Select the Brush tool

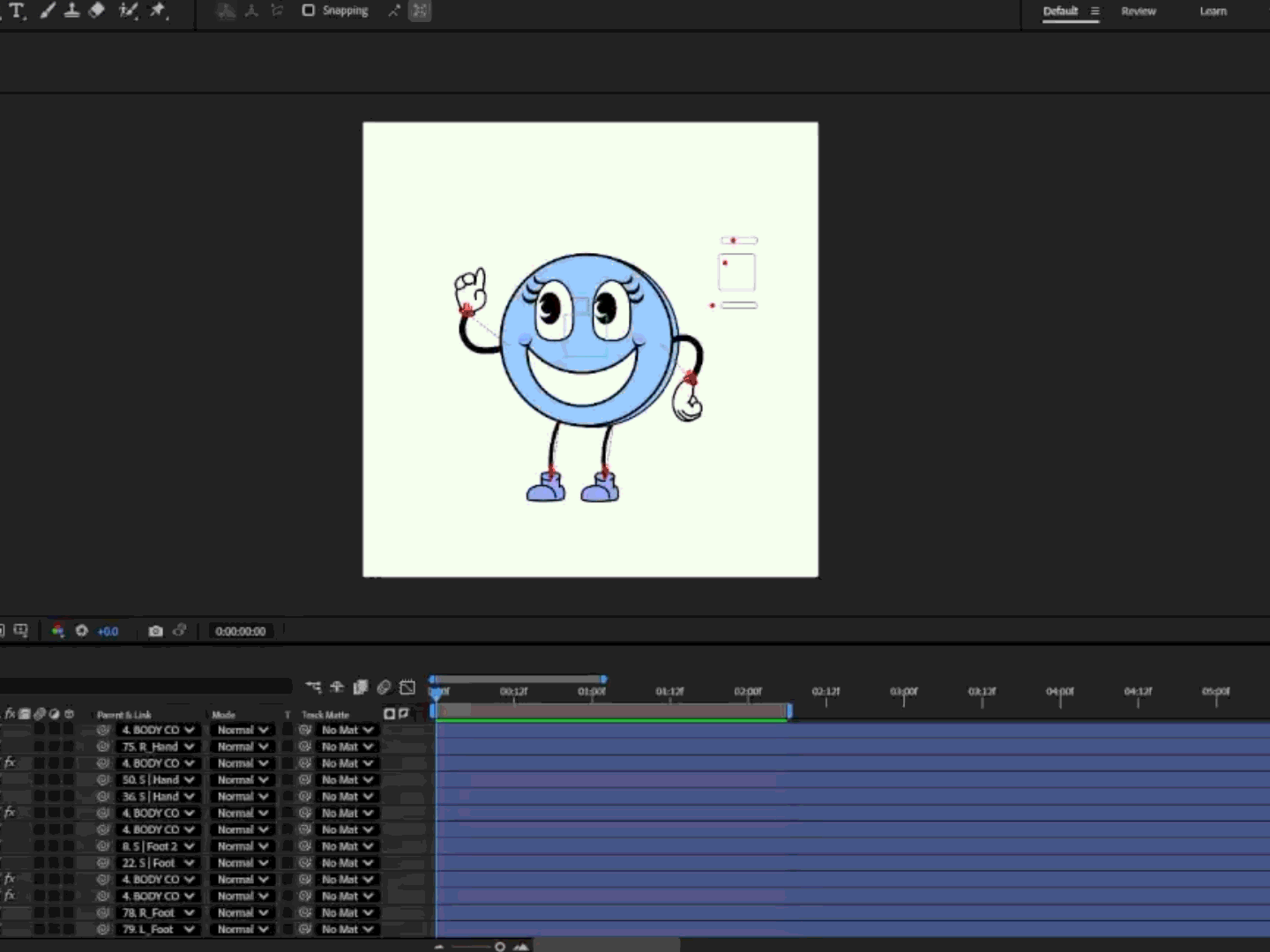pyautogui.click(x=48, y=11)
